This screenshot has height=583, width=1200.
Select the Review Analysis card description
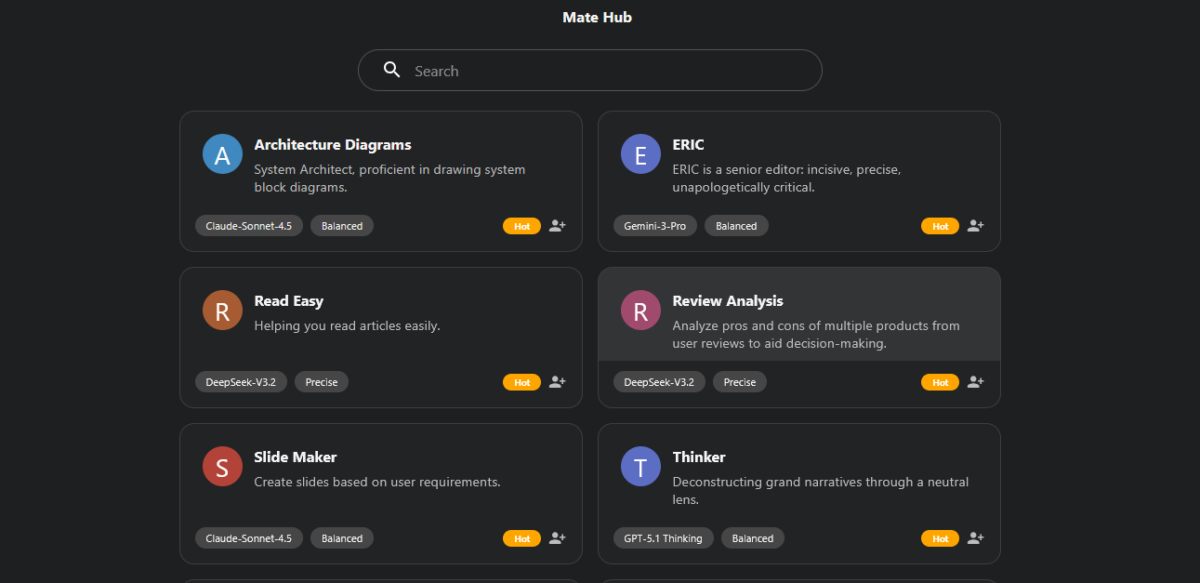[815, 334]
